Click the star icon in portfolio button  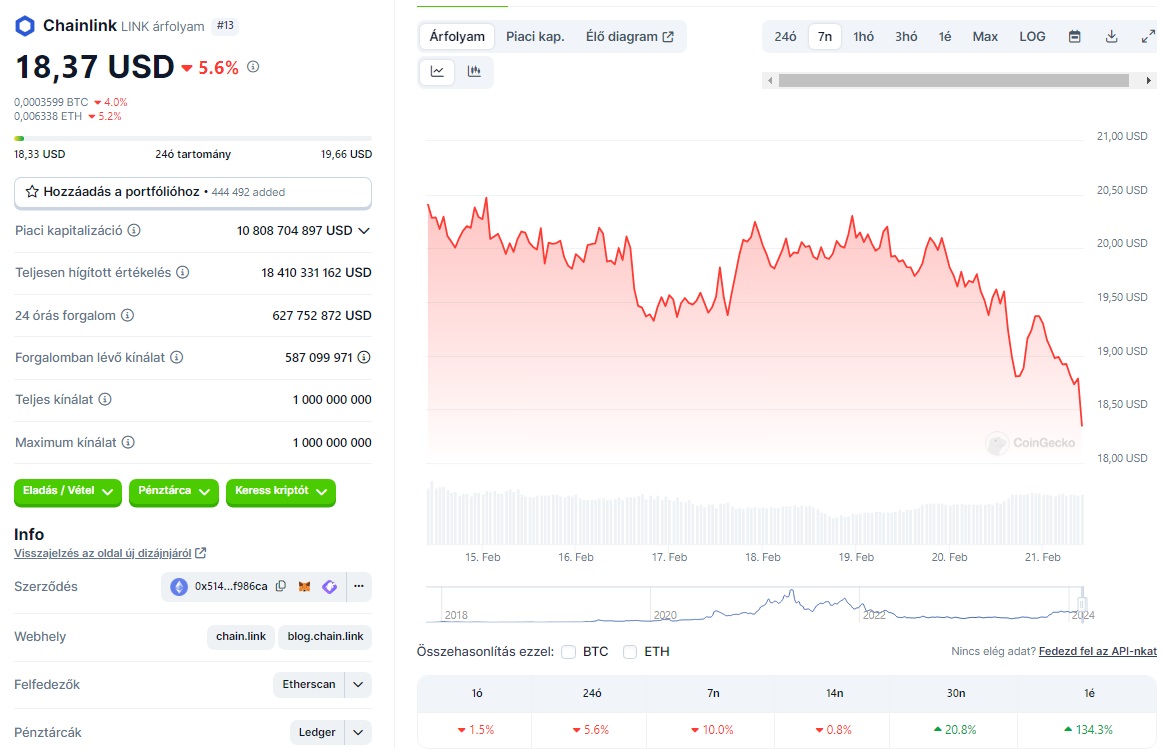[32, 192]
